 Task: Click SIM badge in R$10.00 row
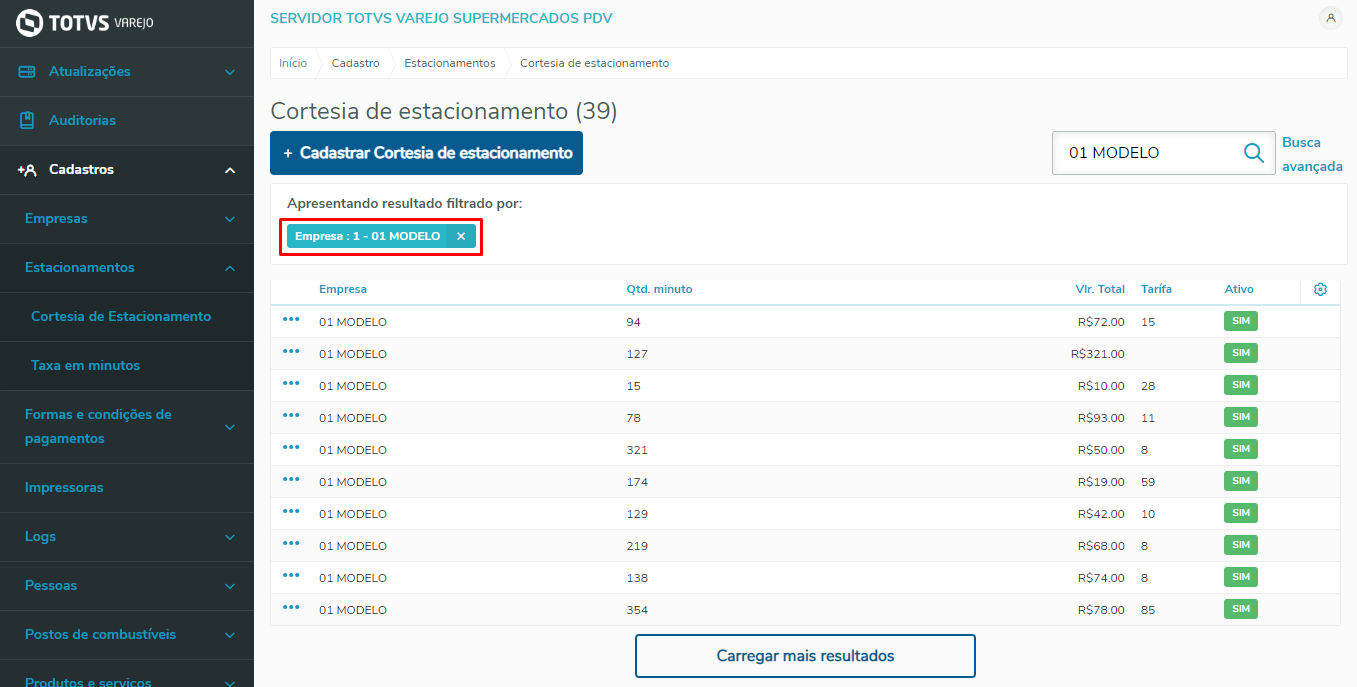click(x=1241, y=385)
